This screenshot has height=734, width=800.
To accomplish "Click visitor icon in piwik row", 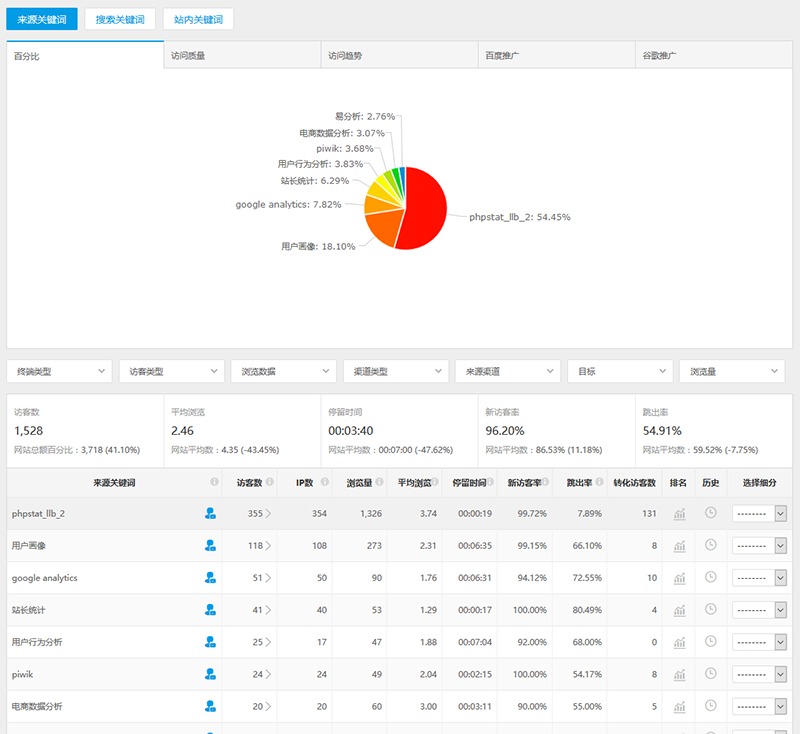I will point(210,674).
